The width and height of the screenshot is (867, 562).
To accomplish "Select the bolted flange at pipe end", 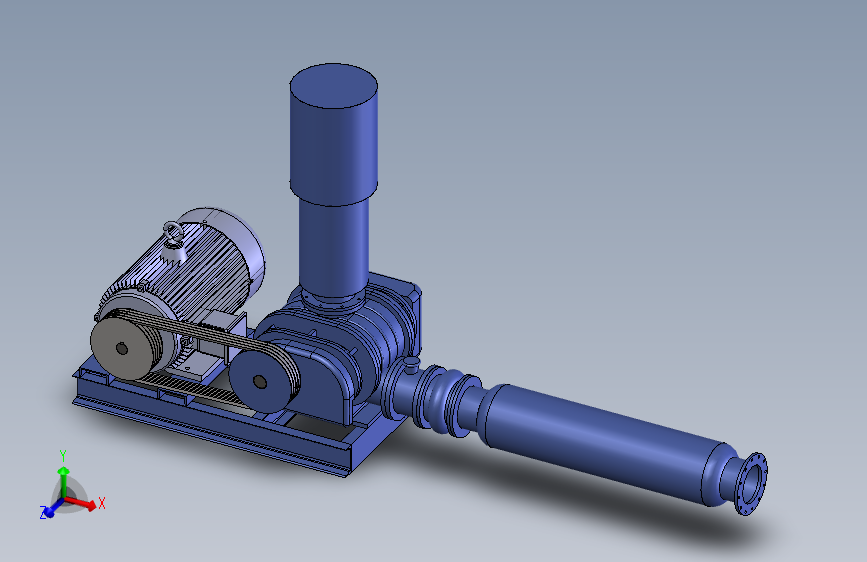I will [751, 483].
